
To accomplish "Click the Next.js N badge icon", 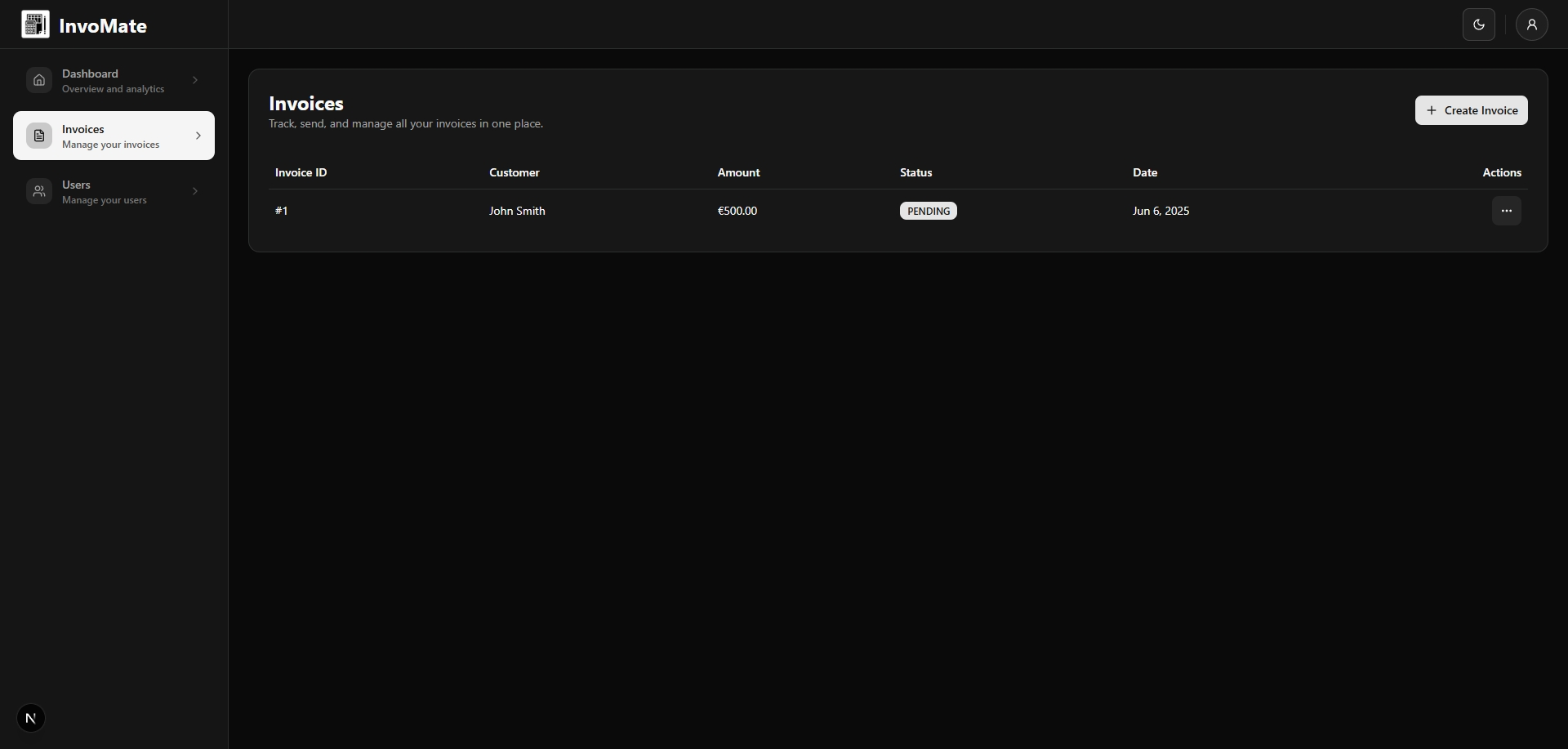I will [31, 718].
